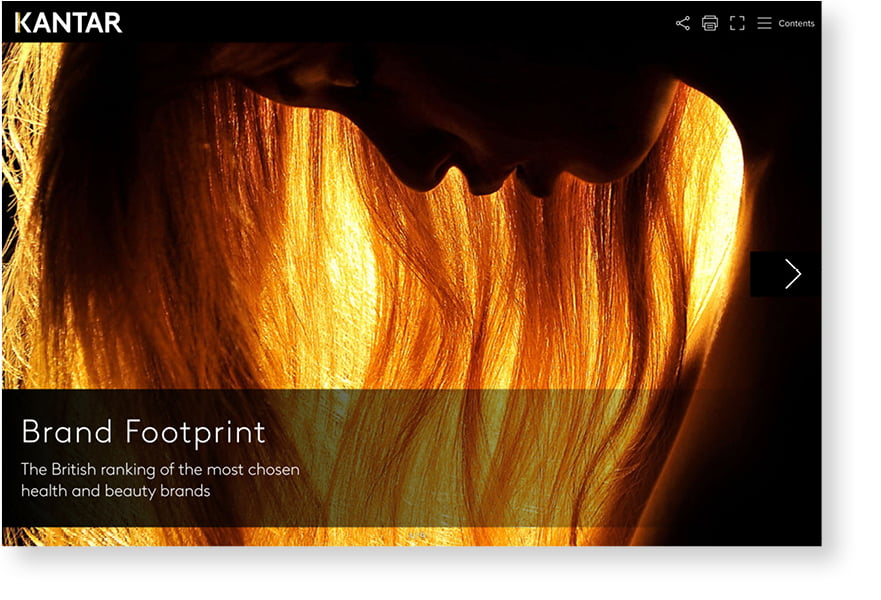Toggle fullscreen mode icon
Viewport: 881px width, 600px height.
pyautogui.click(x=737, y=23)
